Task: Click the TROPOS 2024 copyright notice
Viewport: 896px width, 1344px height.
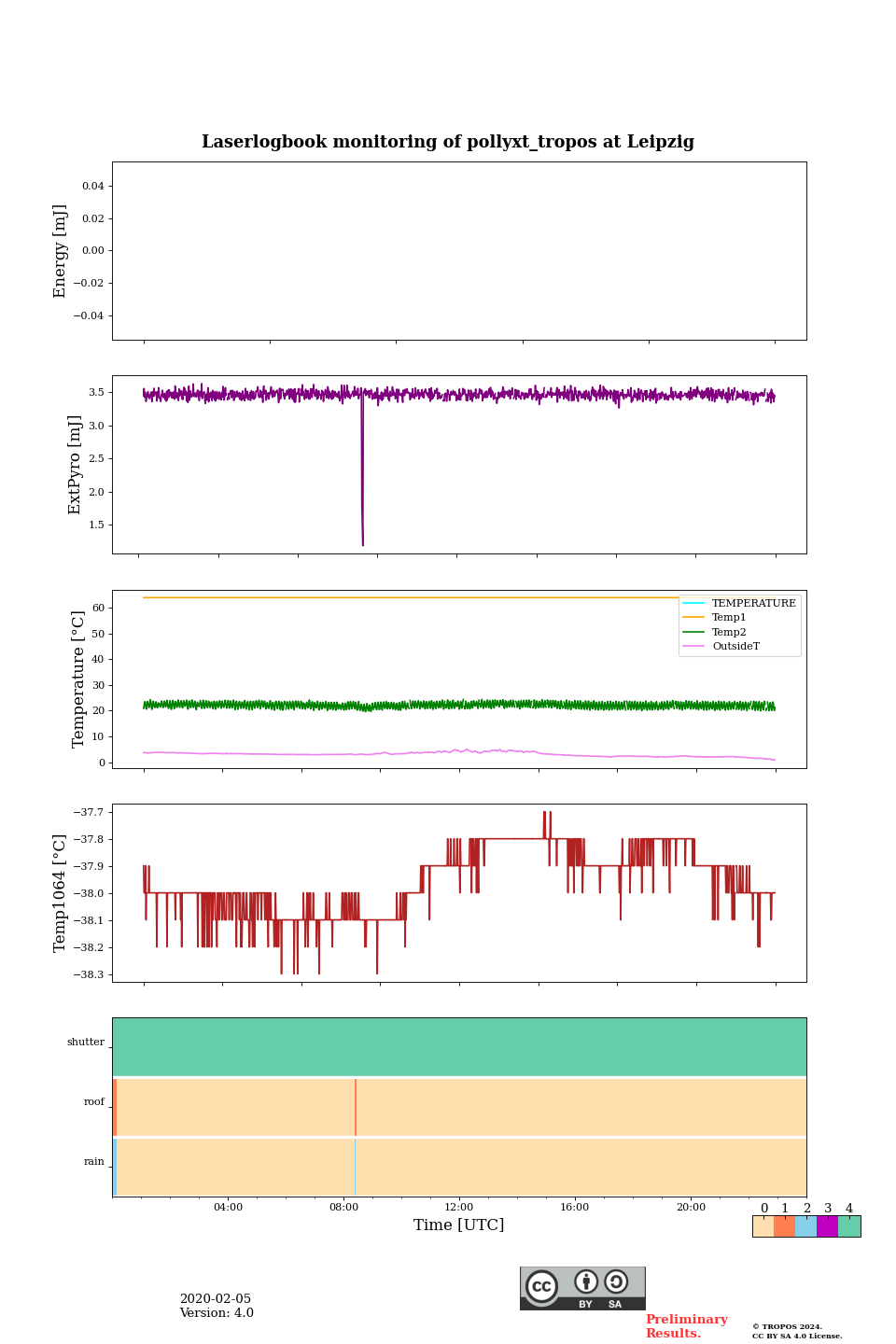Action: (796, 1331)
